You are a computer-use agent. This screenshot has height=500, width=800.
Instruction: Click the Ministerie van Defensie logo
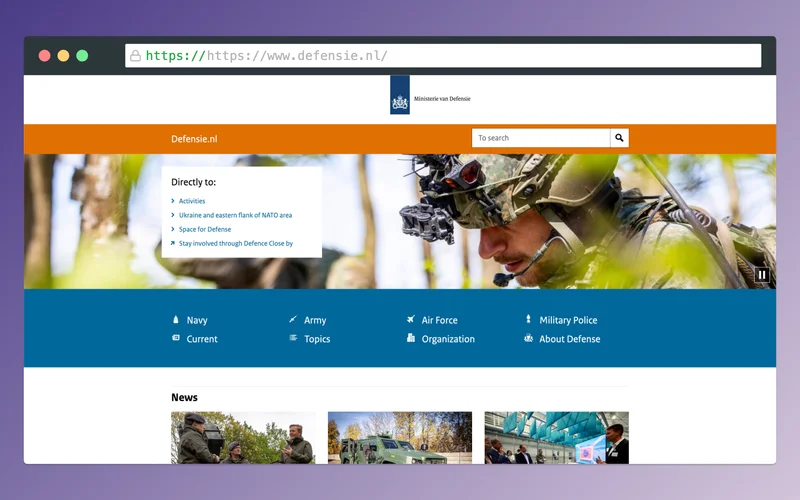[x=430, y=95]
